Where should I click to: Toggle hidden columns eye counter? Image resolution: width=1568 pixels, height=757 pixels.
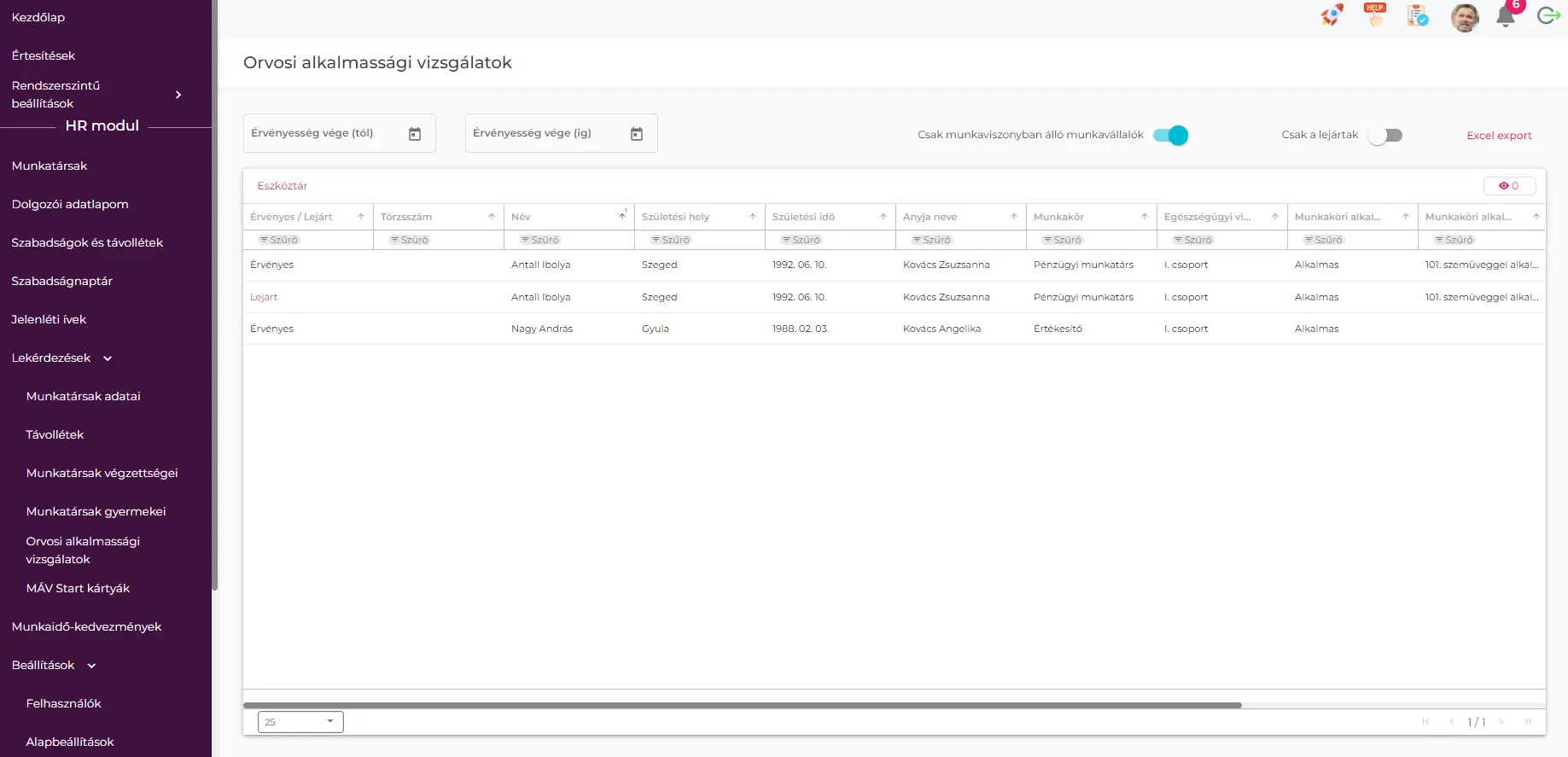(x=1509, y=186)
